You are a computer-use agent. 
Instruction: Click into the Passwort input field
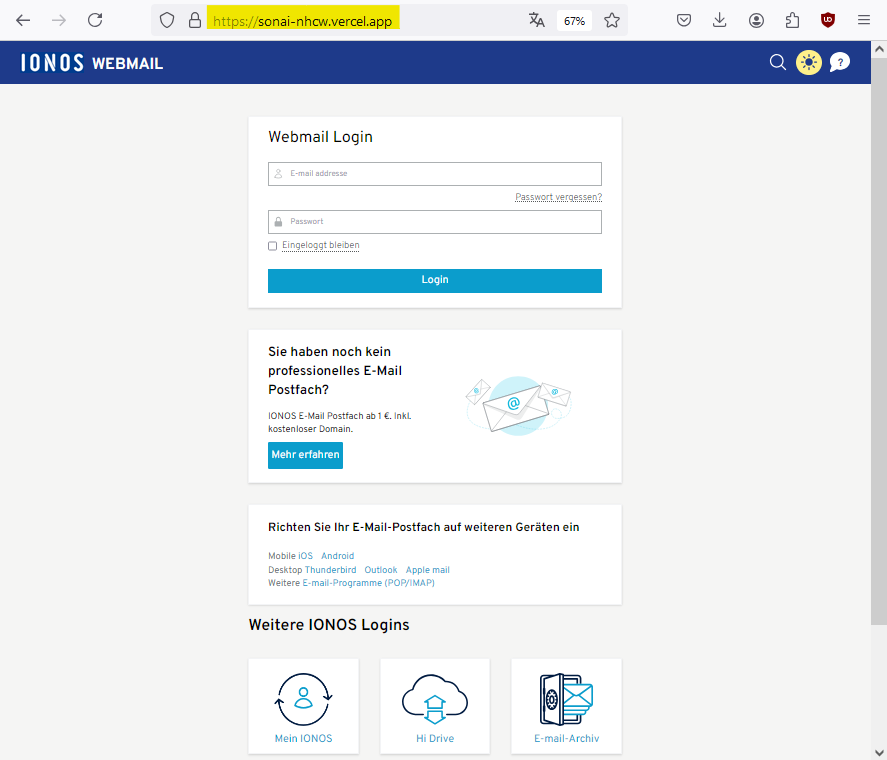tap(435, 222)
